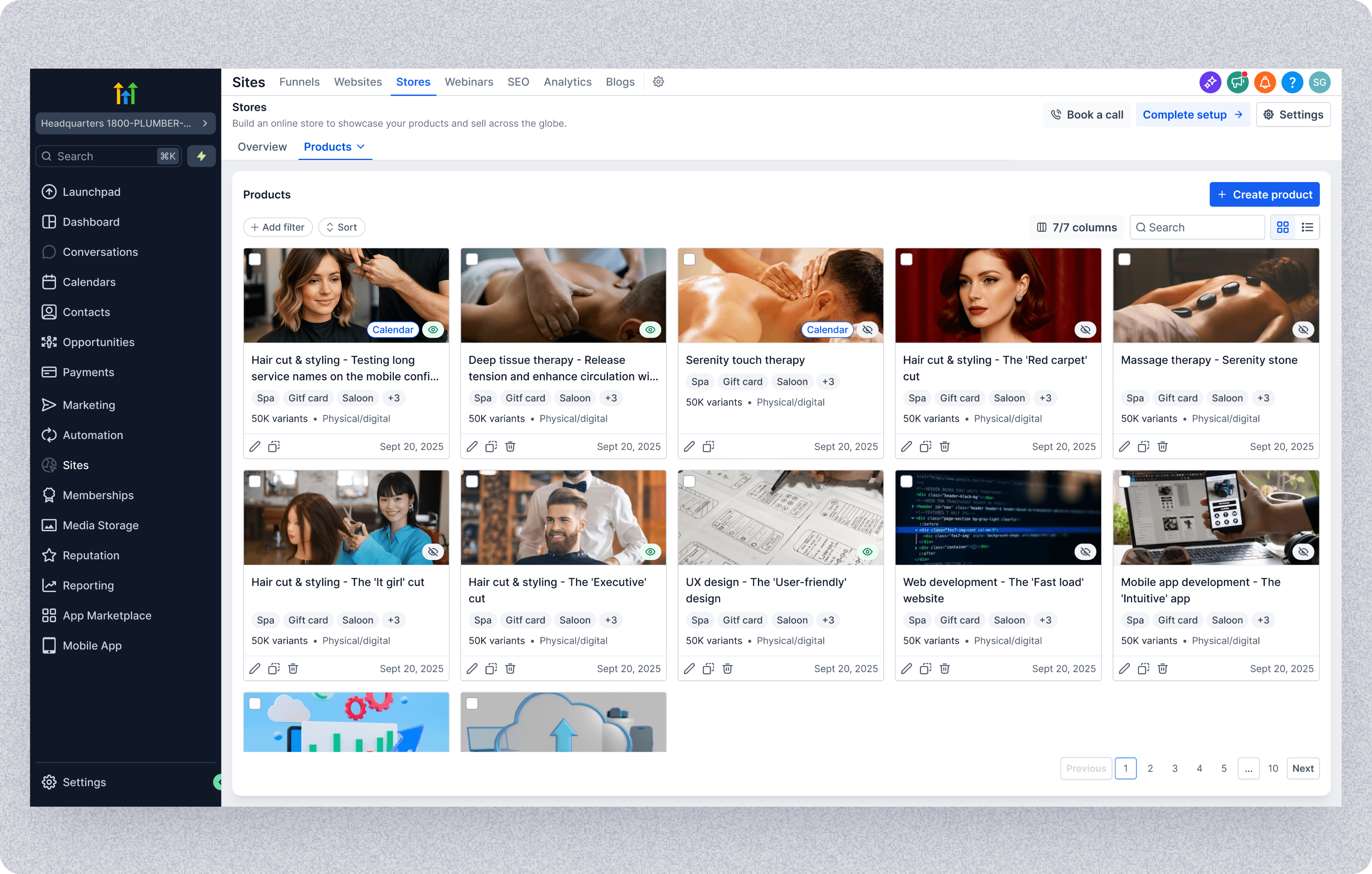
Task: Click the lightning bolt quick actions icon
Action: [x=201, y=156]
